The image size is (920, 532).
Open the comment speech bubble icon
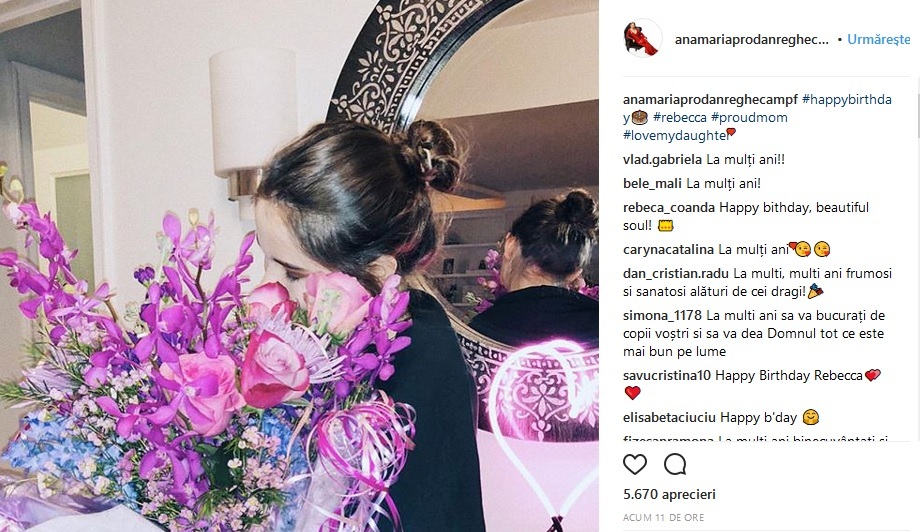point(675,465)
